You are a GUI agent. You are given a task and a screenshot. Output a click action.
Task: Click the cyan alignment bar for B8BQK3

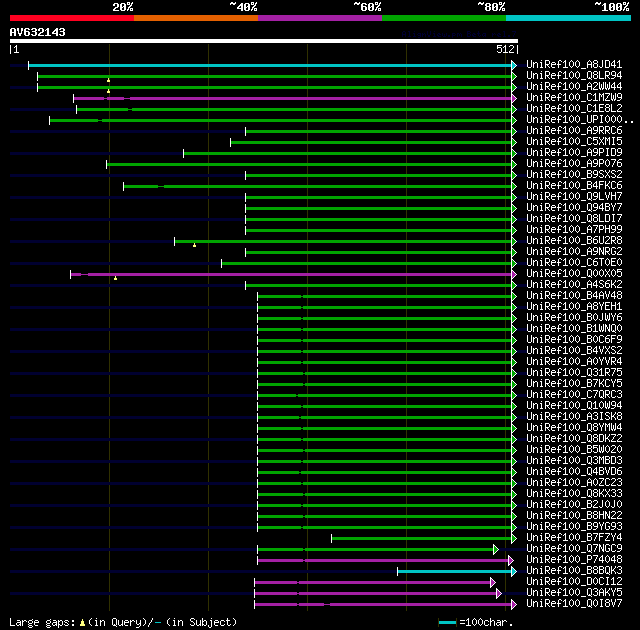click(454, 572)
